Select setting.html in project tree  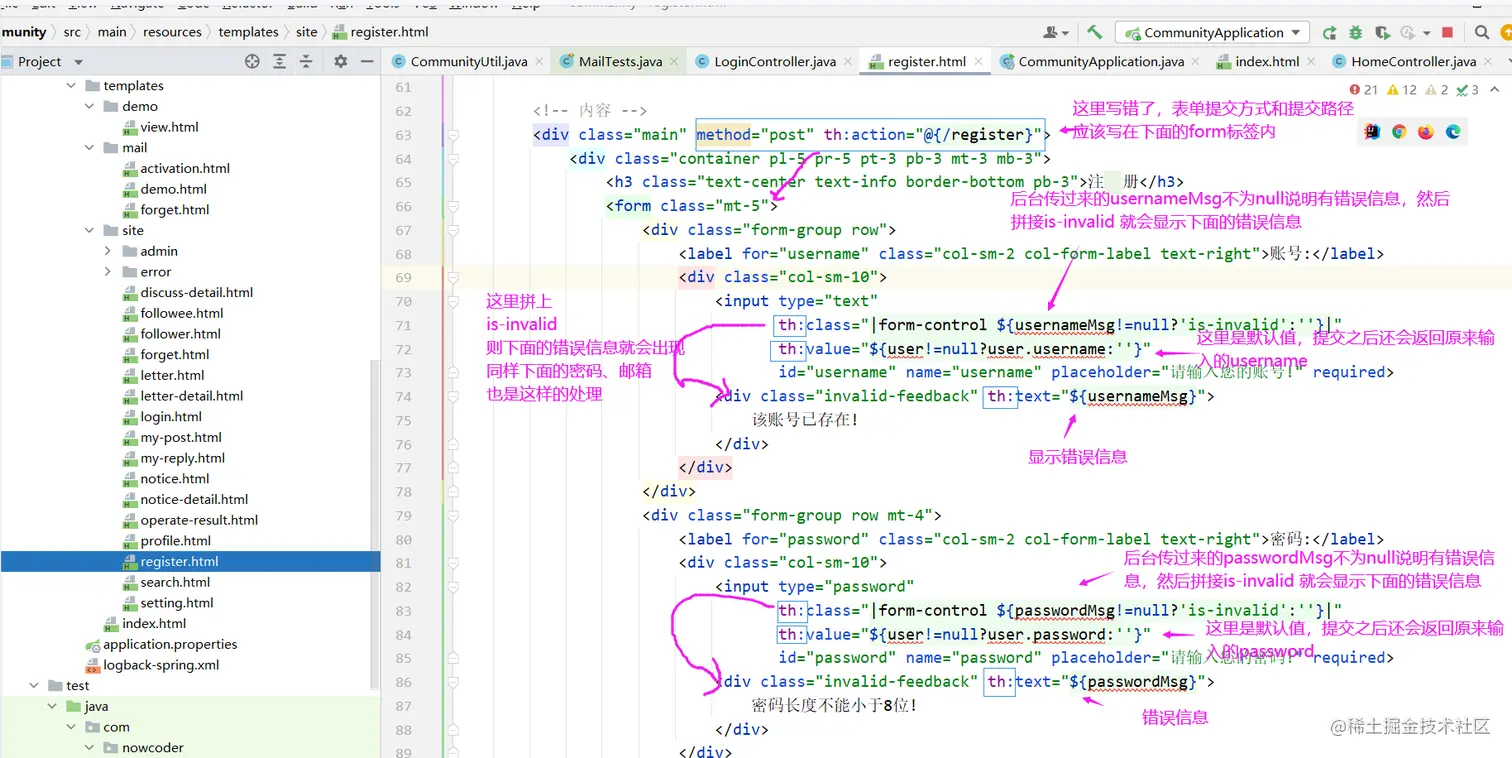(x=177, y=603)
